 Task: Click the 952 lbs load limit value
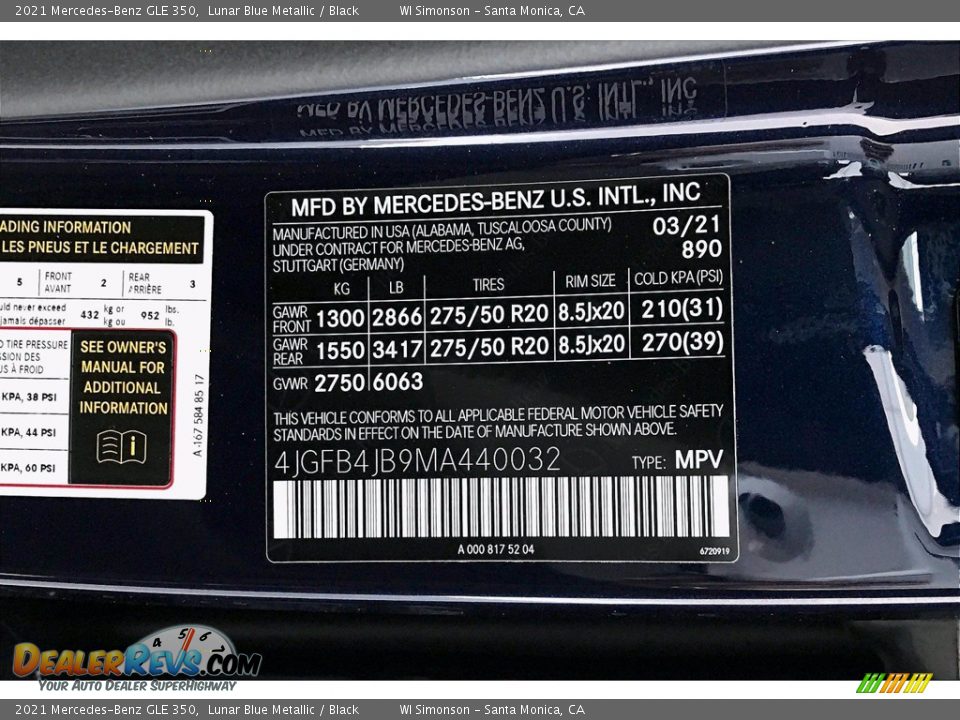[x=150, y=315]
